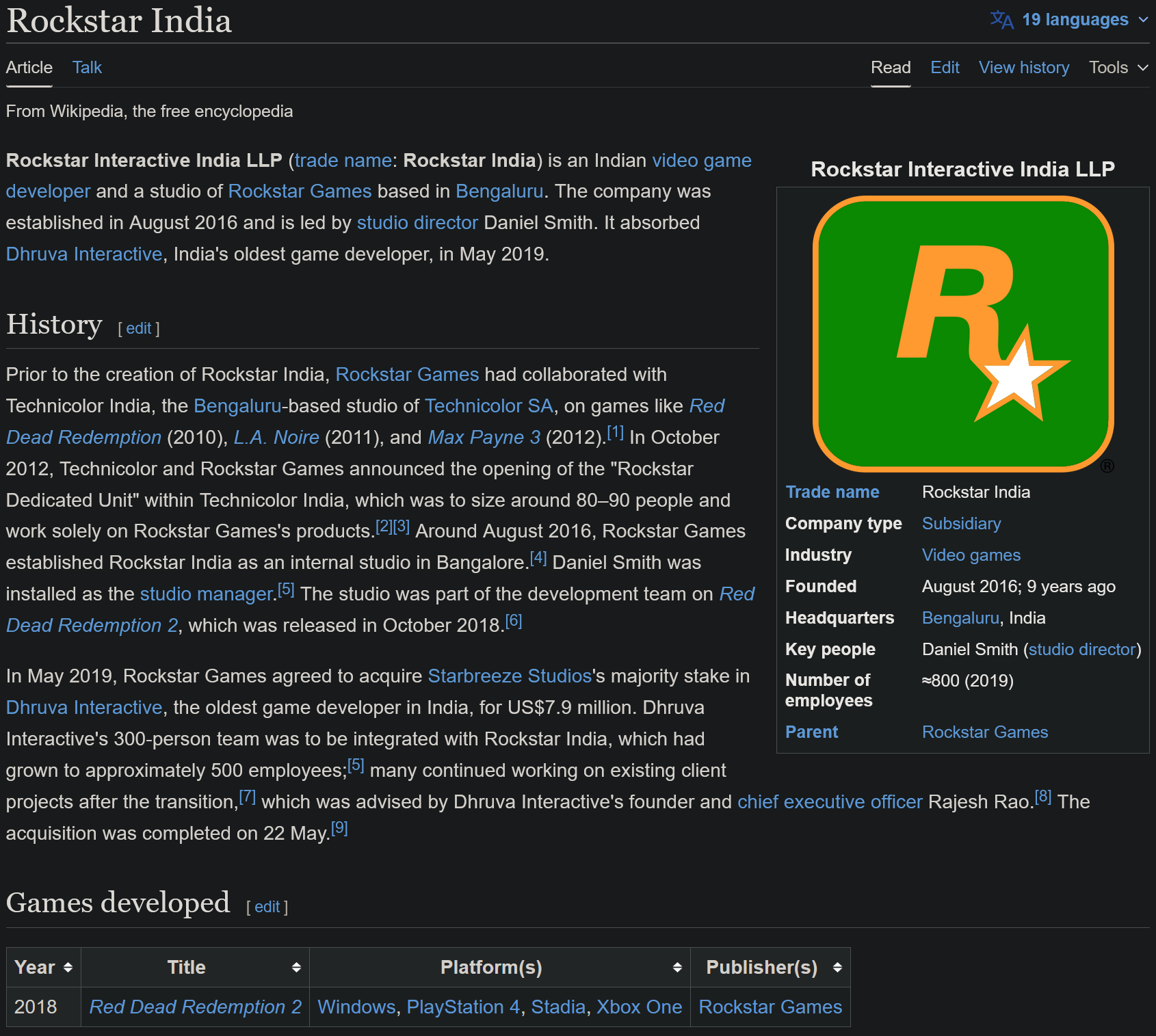Open citation reference [8]
1156x1036 pixels.
pyautogui.click(x=1043, y=797)
